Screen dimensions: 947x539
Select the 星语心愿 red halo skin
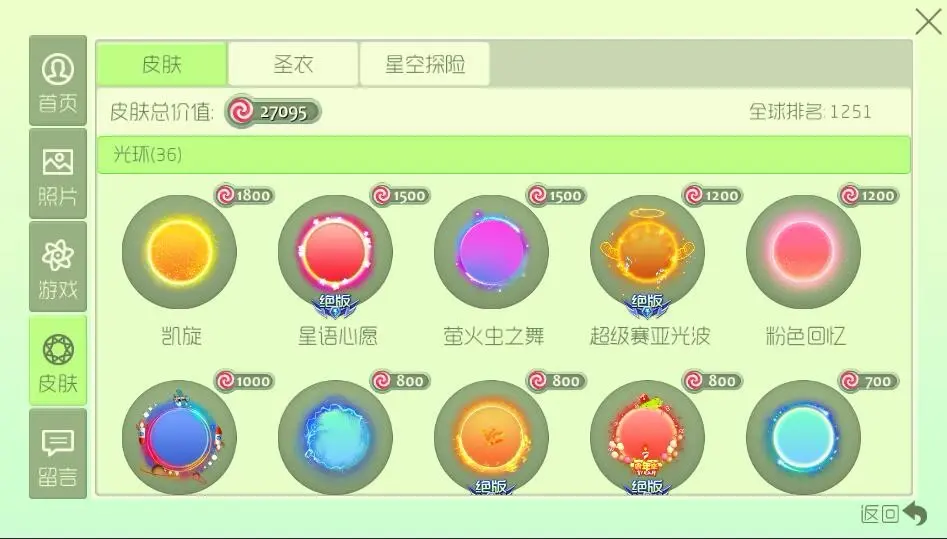[335, 252]
